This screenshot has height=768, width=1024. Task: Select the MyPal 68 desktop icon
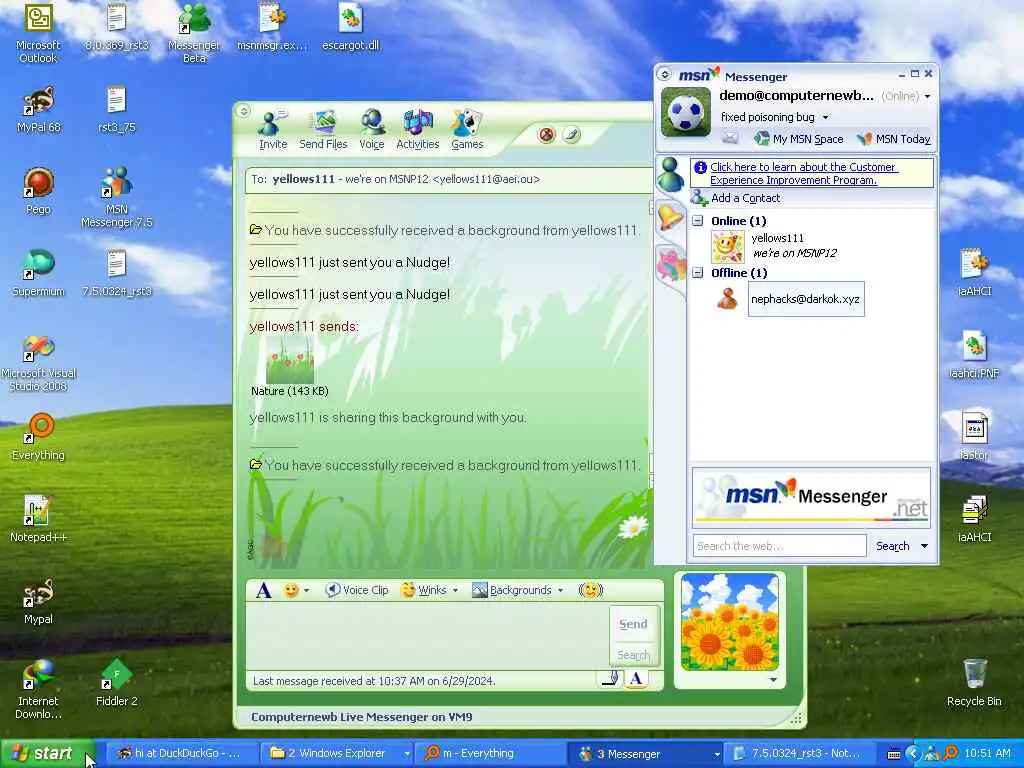pos(38,110)
